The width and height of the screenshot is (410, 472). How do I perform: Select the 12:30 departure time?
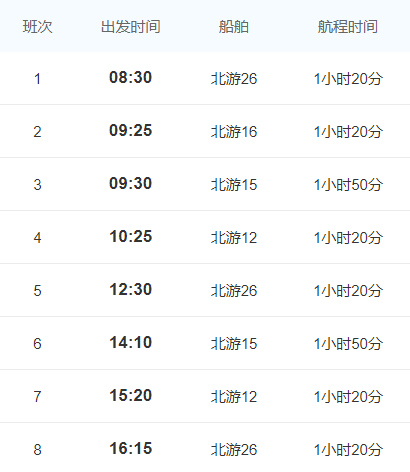[131, 289]
